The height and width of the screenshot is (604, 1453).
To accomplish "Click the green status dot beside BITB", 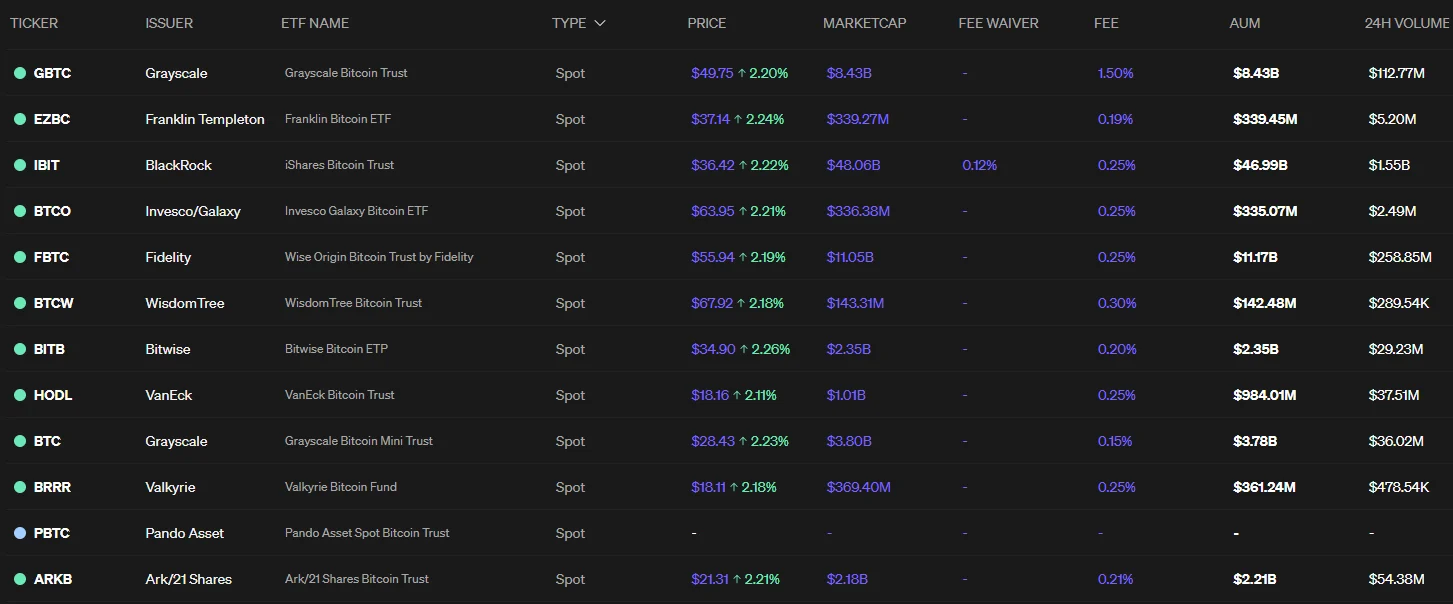I will [x=19, y=349].
